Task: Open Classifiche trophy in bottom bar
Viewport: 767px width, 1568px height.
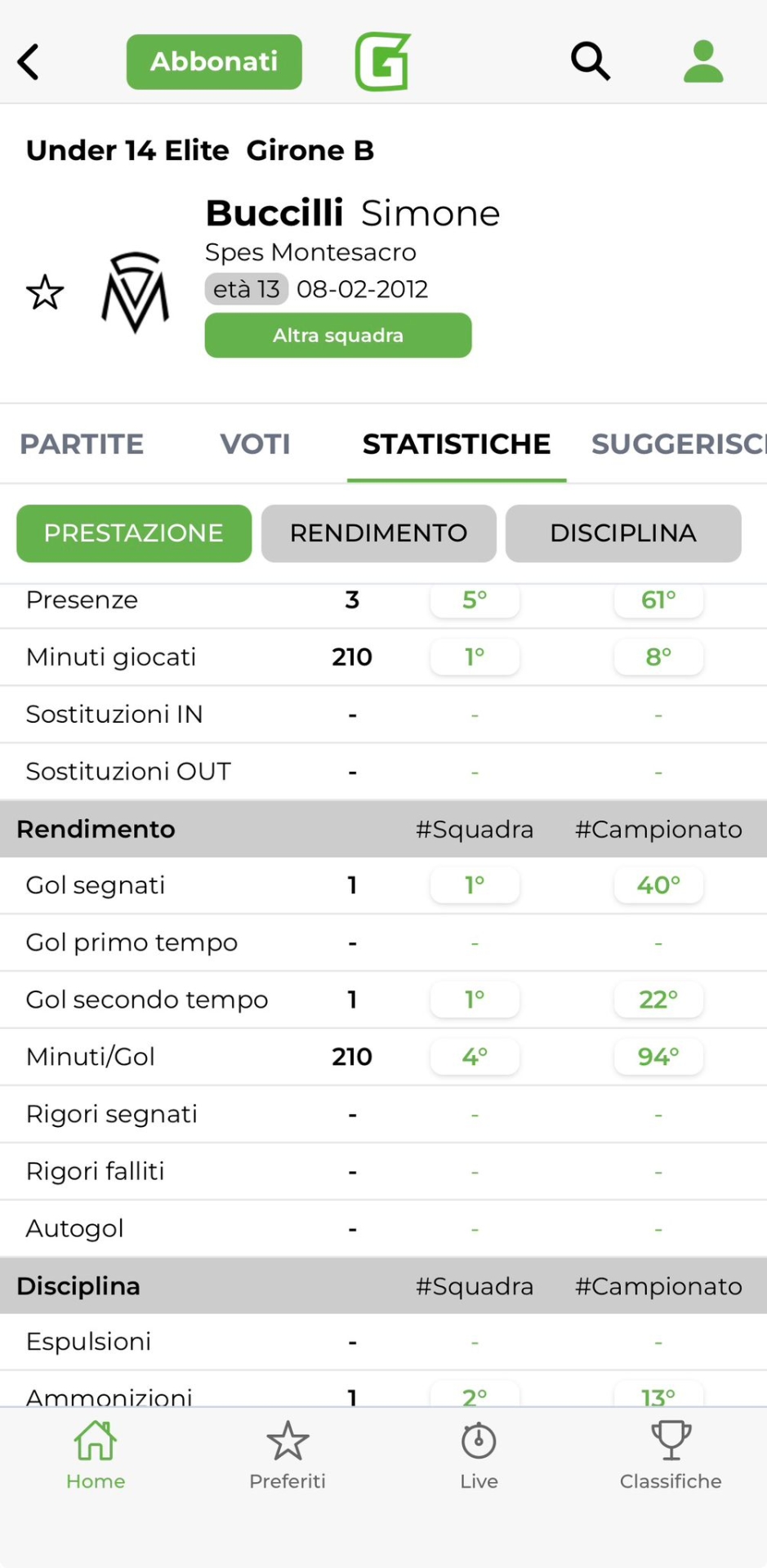Action: (x=671, y=1455)
